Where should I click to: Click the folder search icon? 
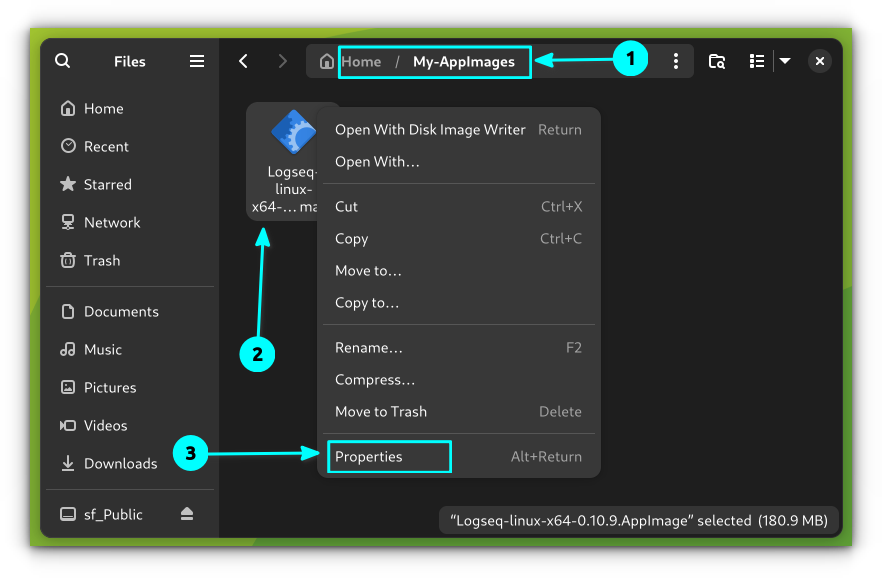tap(717, 61)
